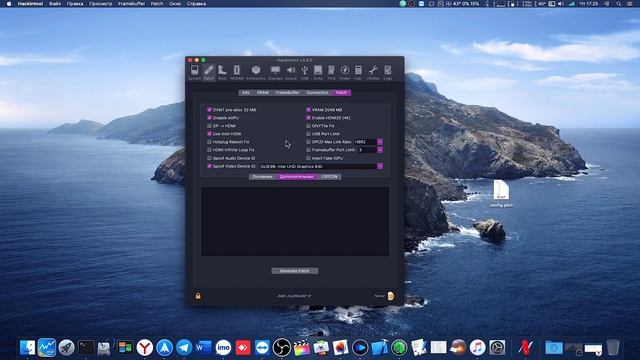Open the Disks toolbar section
The height and width of the screenshot is (360, 640).
318,72
